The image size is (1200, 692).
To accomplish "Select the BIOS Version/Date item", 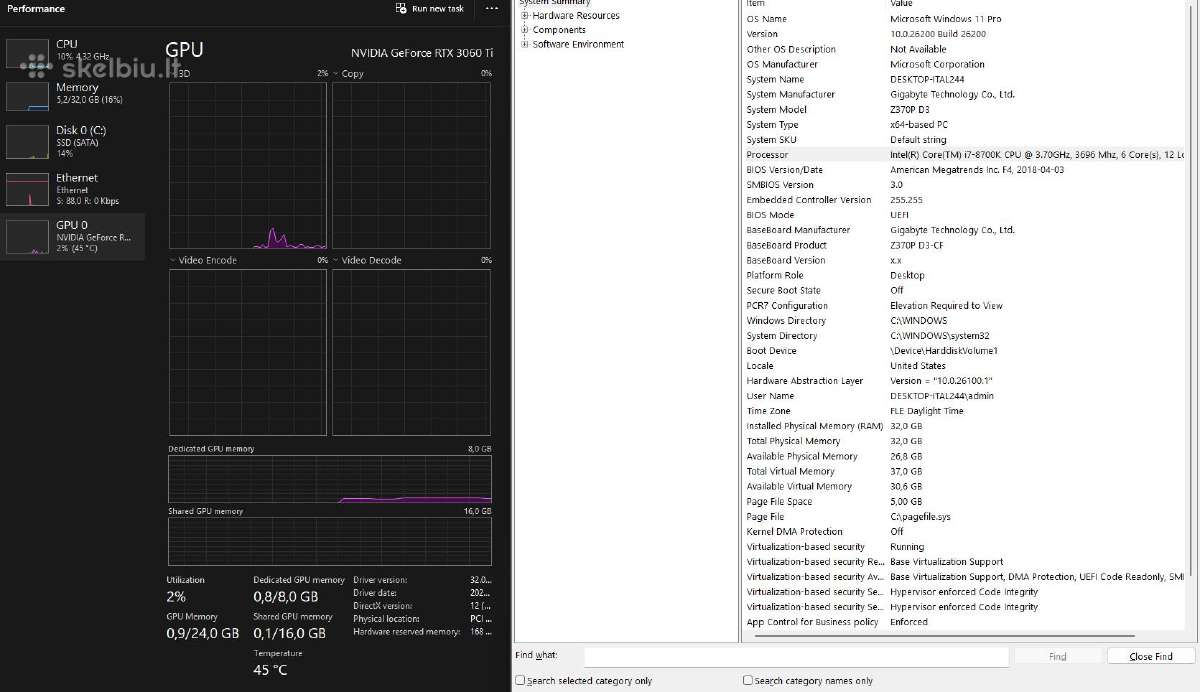I will tap(784, 170).
